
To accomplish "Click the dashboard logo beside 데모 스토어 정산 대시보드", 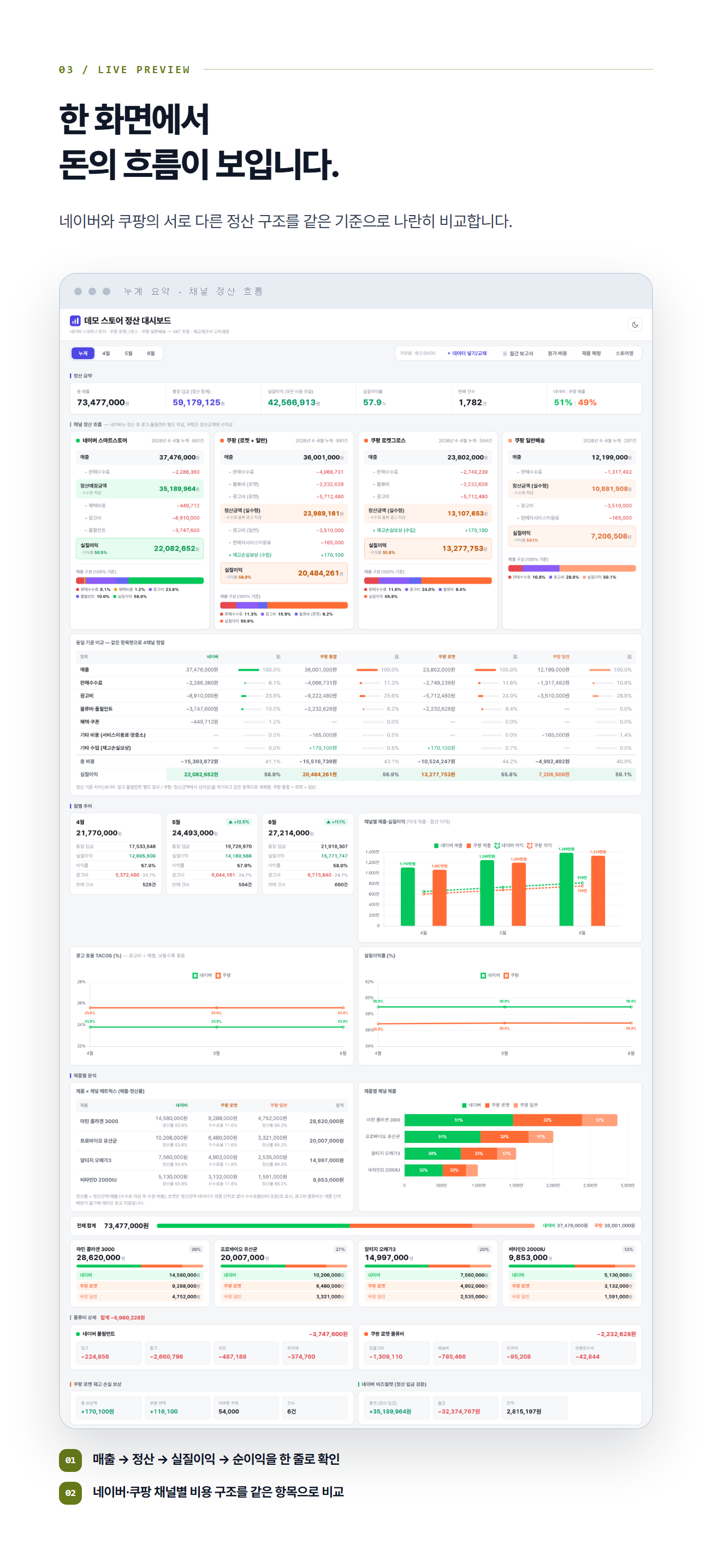I will 75,320.
